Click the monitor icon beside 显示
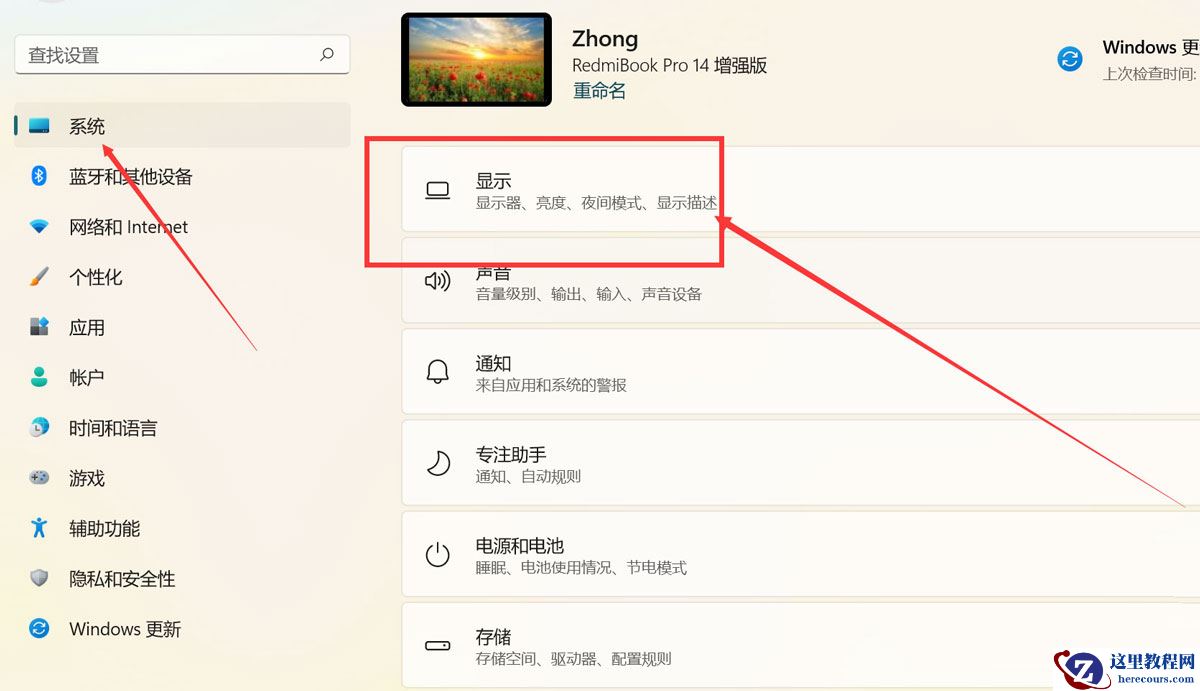The width and height of the screenshot is (1200, 691). point(437,190)
